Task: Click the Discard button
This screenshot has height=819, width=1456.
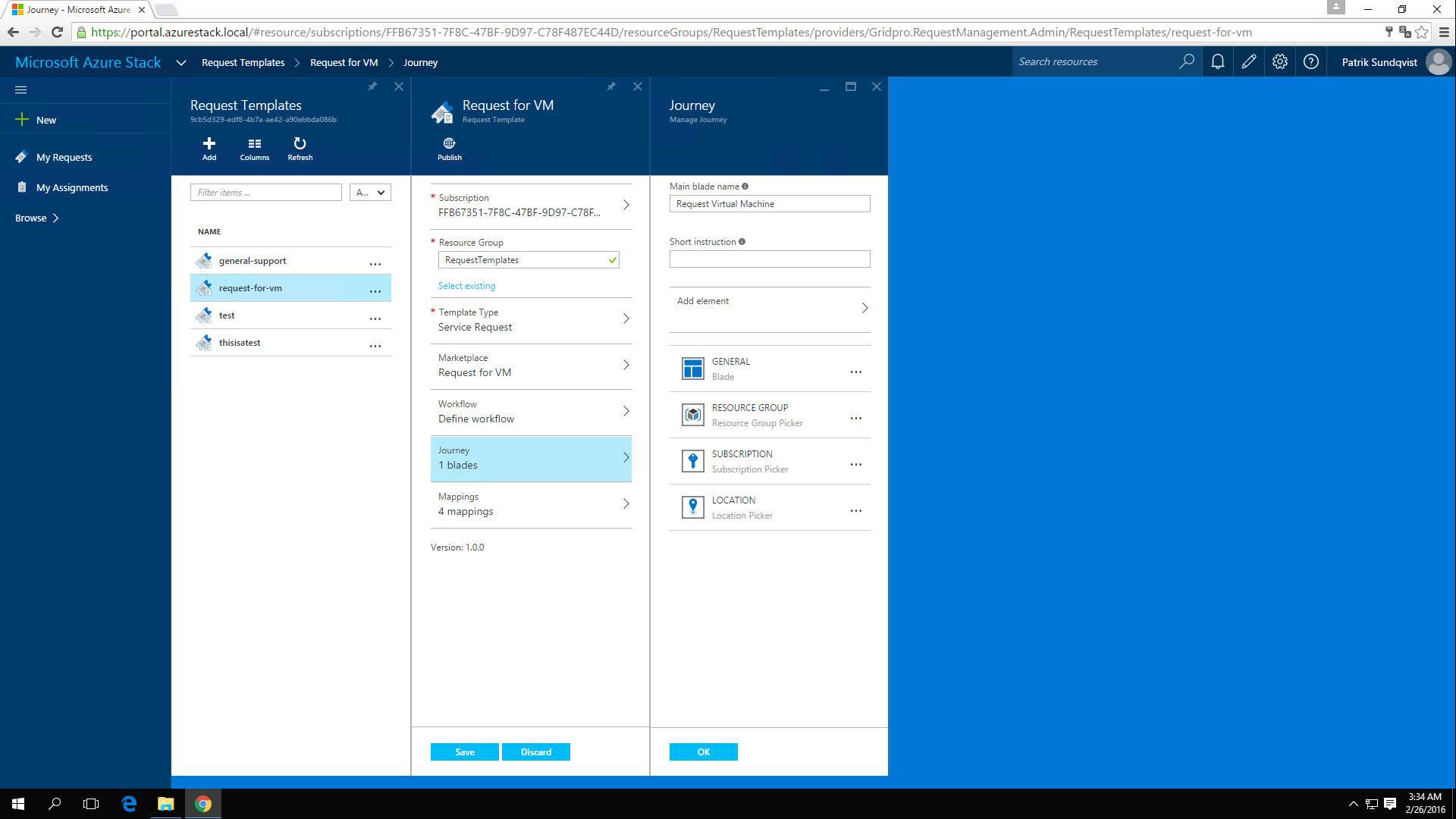Action: 536,752
